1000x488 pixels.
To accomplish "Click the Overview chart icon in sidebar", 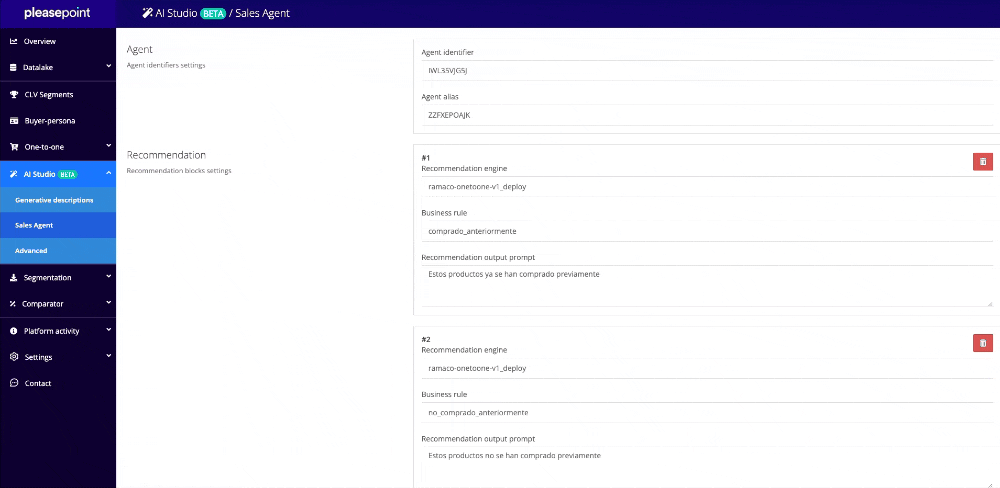I will pyautogui.click(x=14, y=41).
